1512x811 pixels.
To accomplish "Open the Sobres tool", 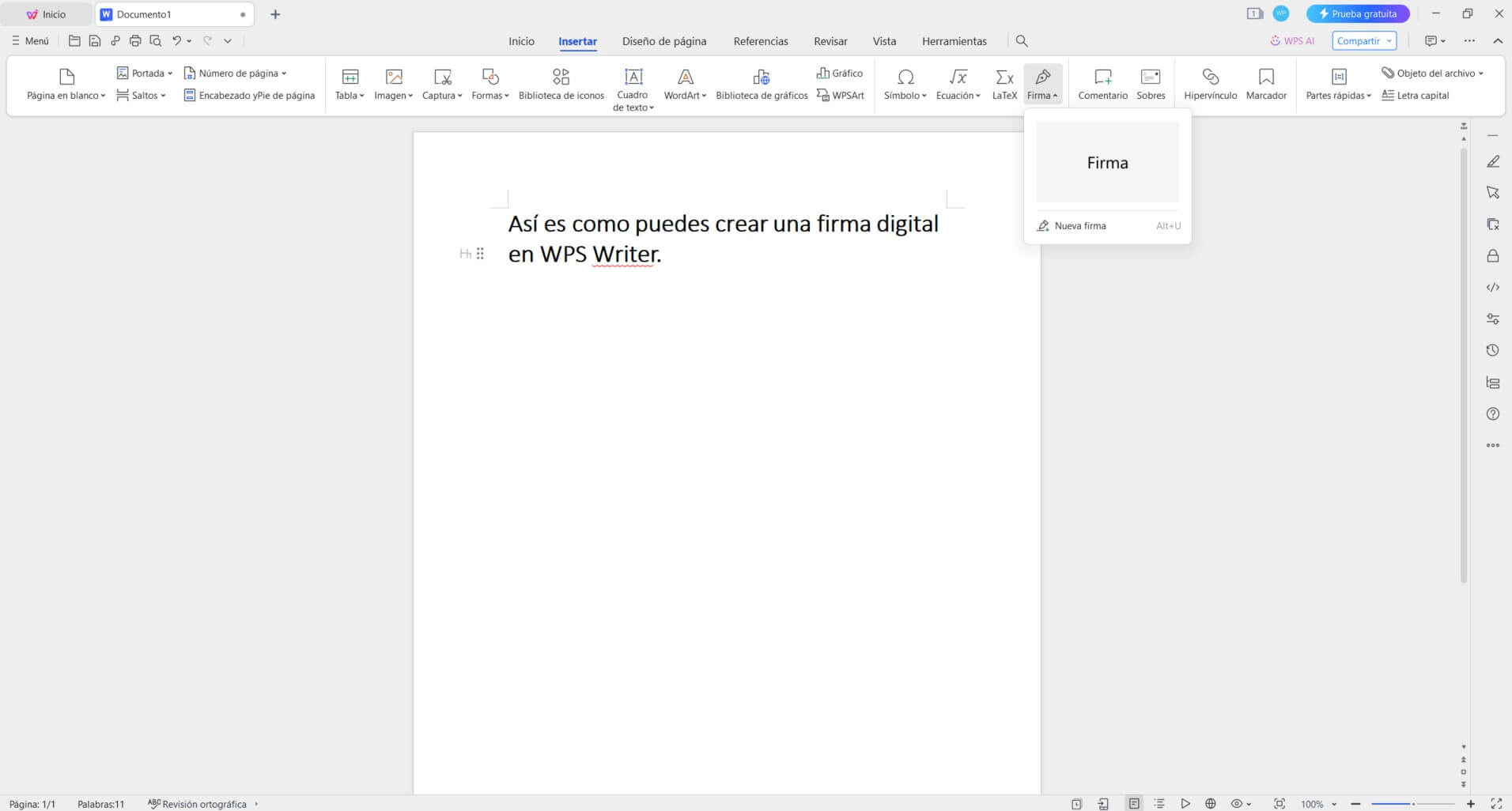I will (1151, 84).
